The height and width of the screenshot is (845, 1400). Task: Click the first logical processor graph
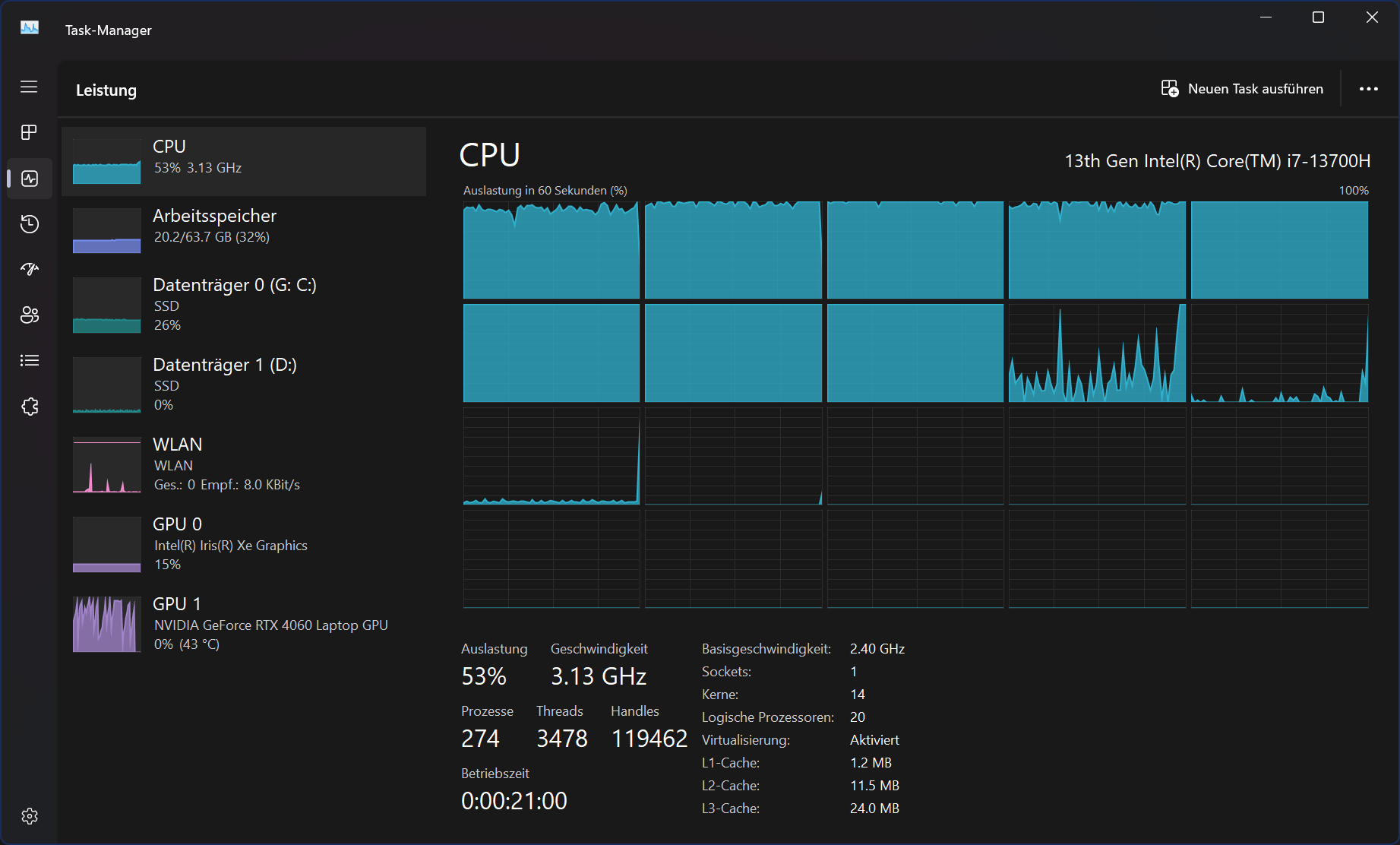[551, 250]
